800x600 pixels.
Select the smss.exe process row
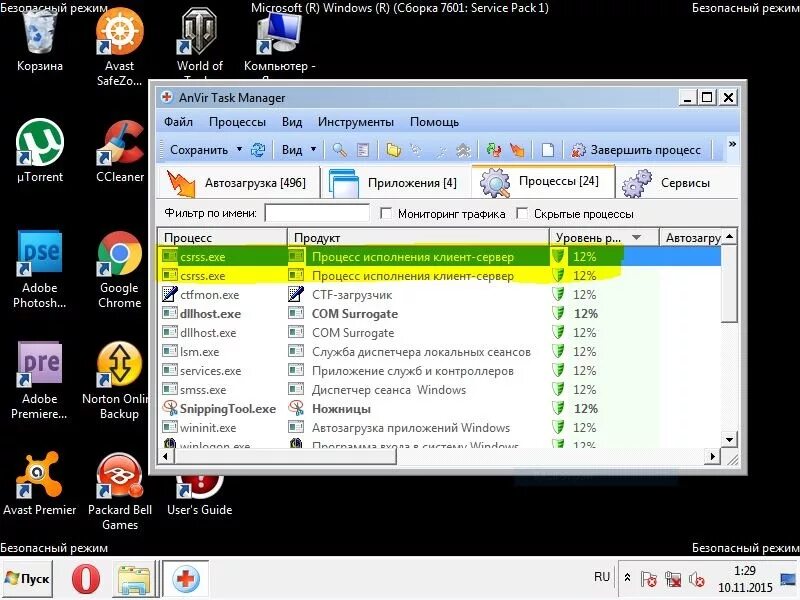(x=439, y=390)
